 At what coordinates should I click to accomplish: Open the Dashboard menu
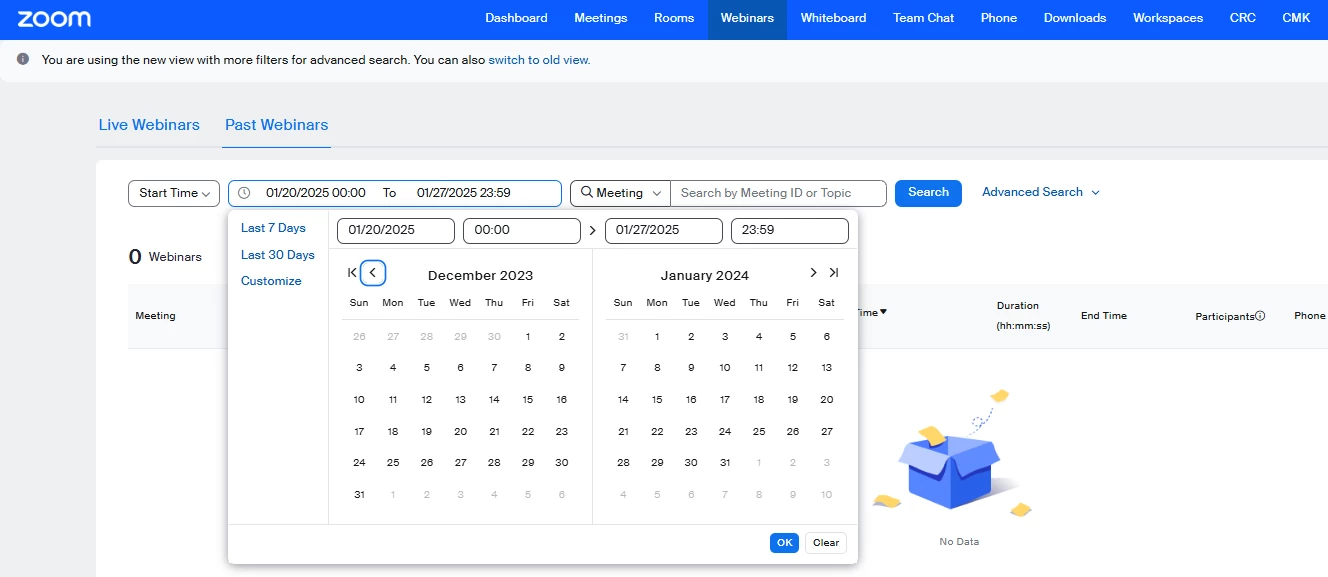pyautogui.click(x=516, y=18)
